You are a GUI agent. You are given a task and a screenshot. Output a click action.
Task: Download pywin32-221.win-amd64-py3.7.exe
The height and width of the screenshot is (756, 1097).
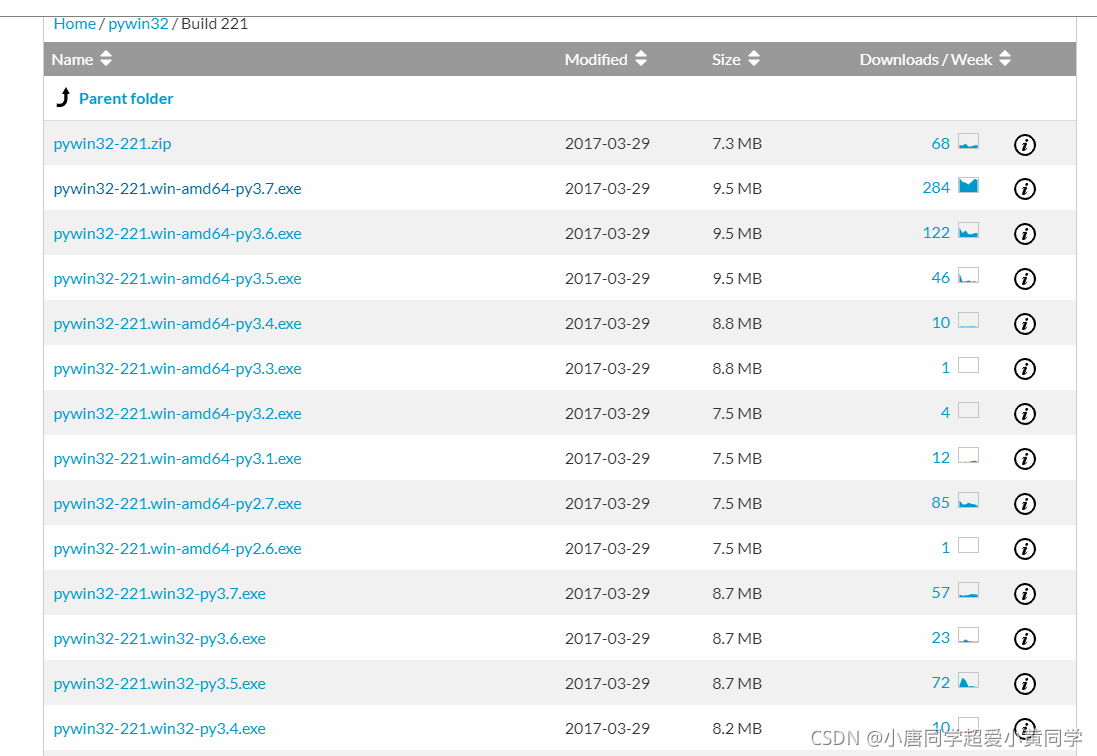177,189
